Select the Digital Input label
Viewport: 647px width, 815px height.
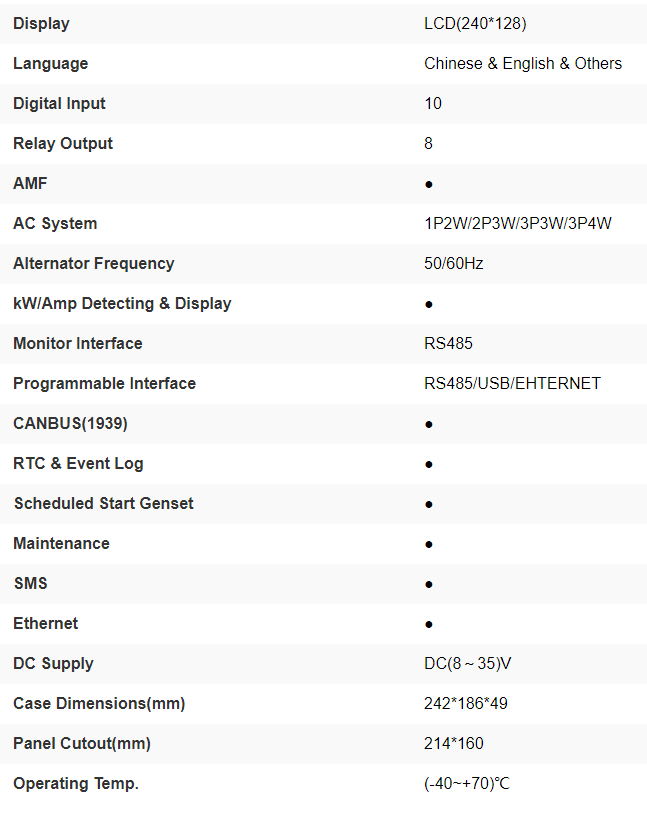[59, 103]
